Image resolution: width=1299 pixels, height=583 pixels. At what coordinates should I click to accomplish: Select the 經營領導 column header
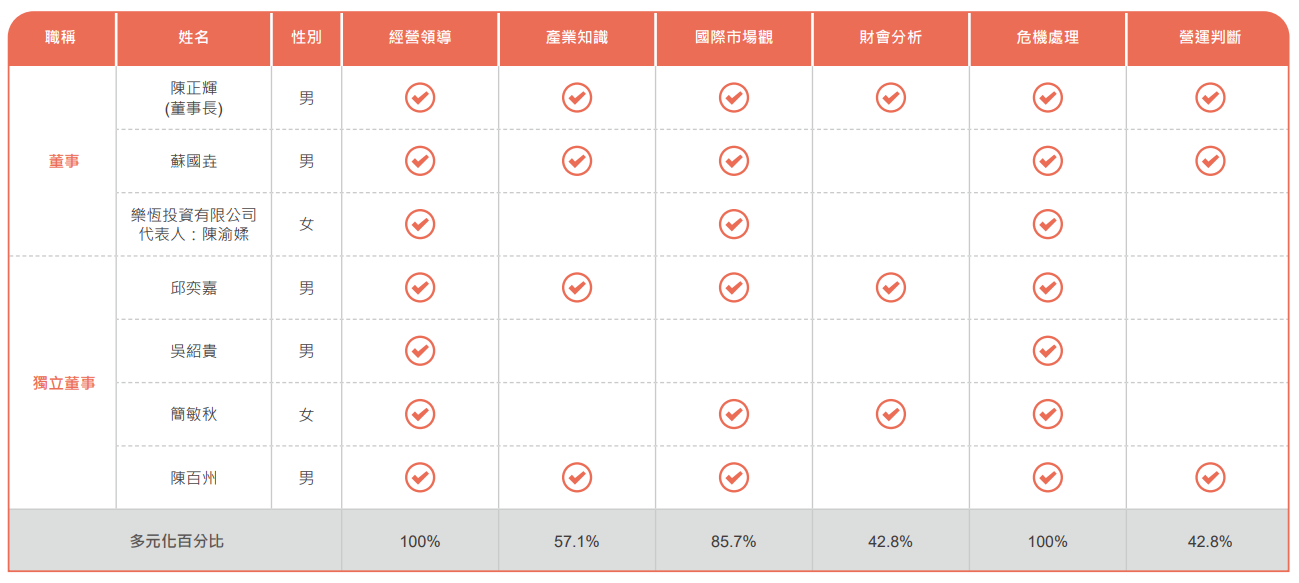tap(420, 38)
